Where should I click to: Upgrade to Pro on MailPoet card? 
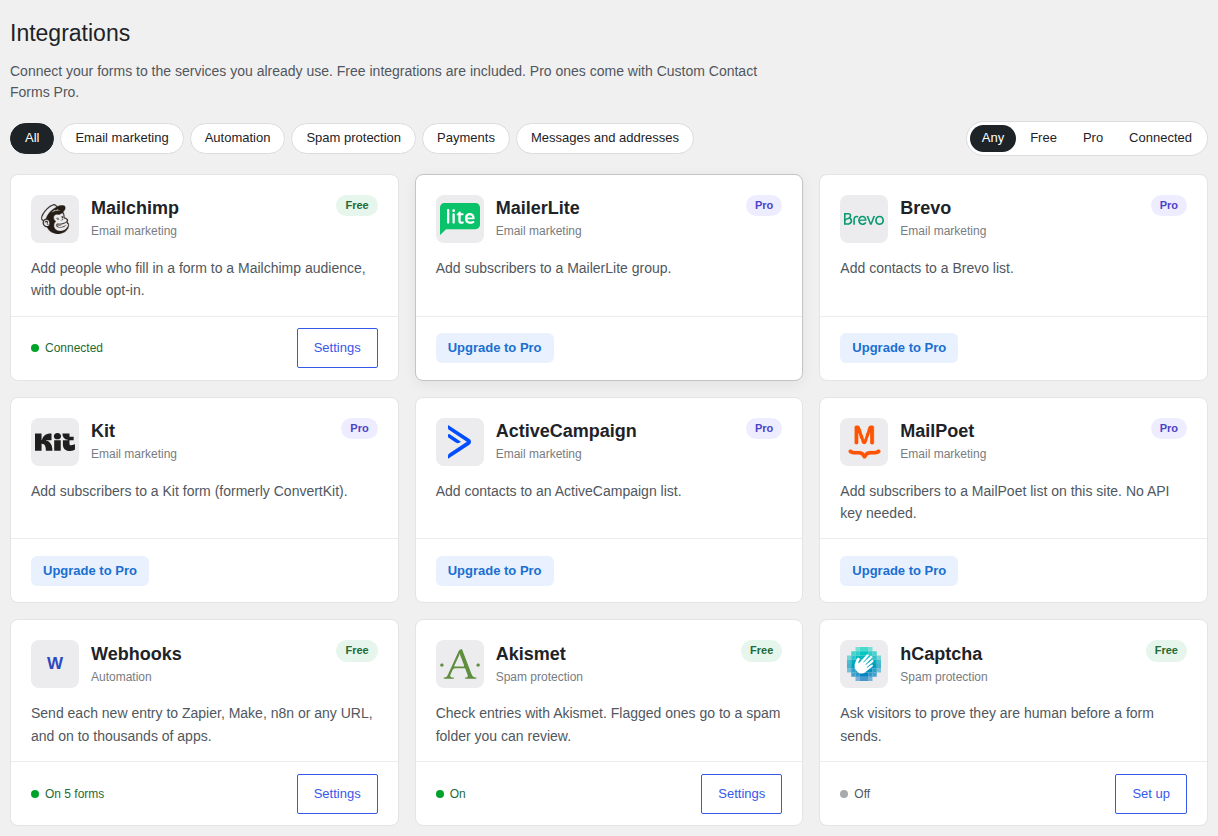click(x=899, y=571)
